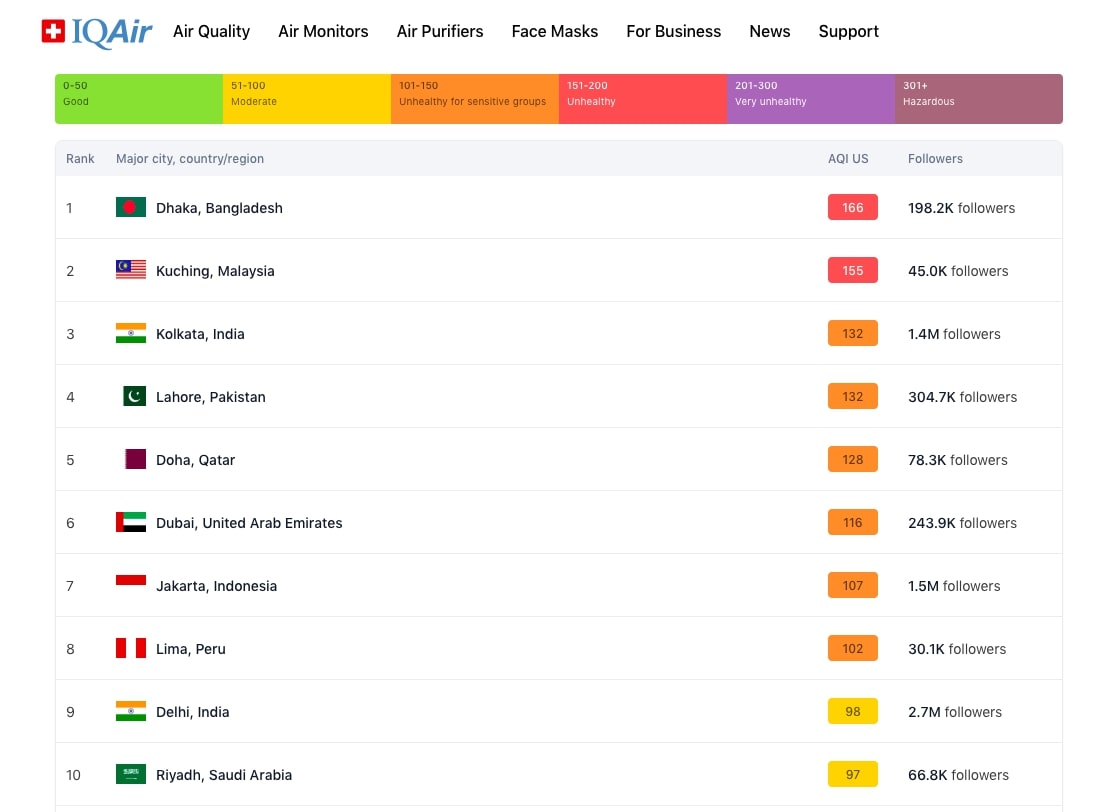Open Lima, Peru city link
The width and height of the screenshot is (1106, 812).
191,649
